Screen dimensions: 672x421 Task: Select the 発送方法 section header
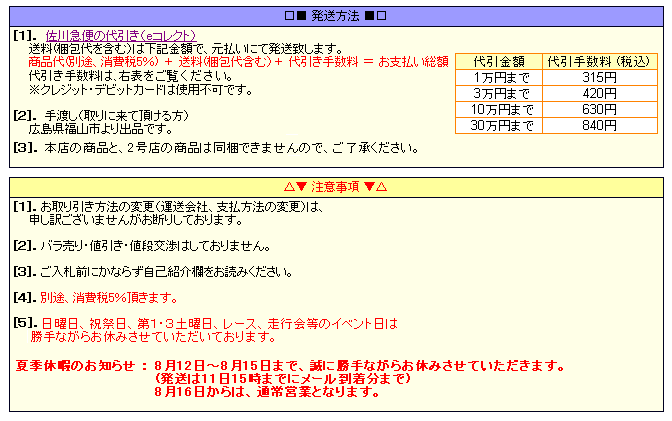336,16
